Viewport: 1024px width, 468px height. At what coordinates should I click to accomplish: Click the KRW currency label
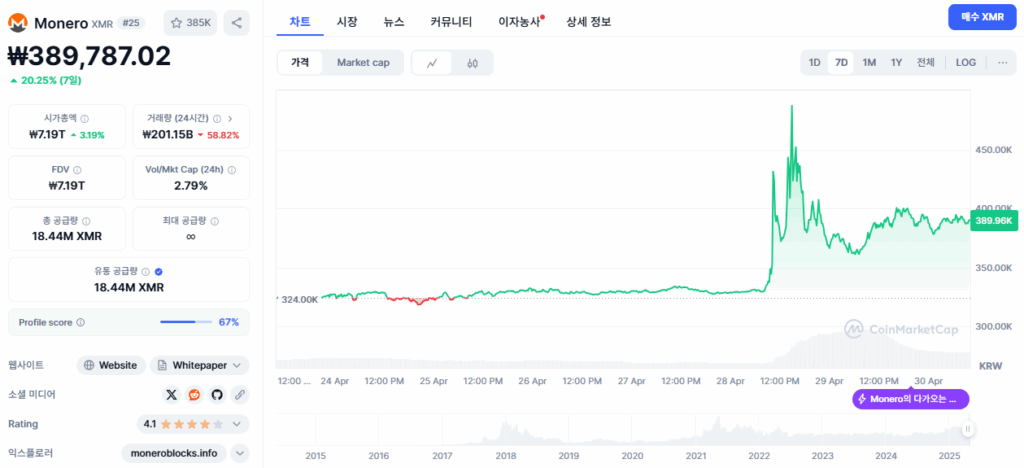click(x=991, y=366)
